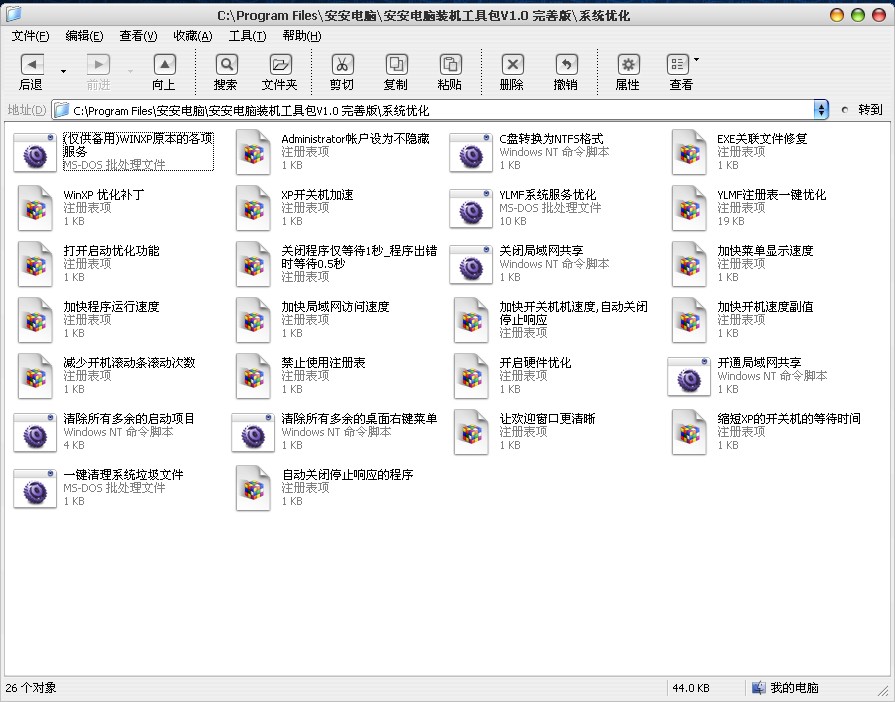Click the 转到 (Go) button

861,110
